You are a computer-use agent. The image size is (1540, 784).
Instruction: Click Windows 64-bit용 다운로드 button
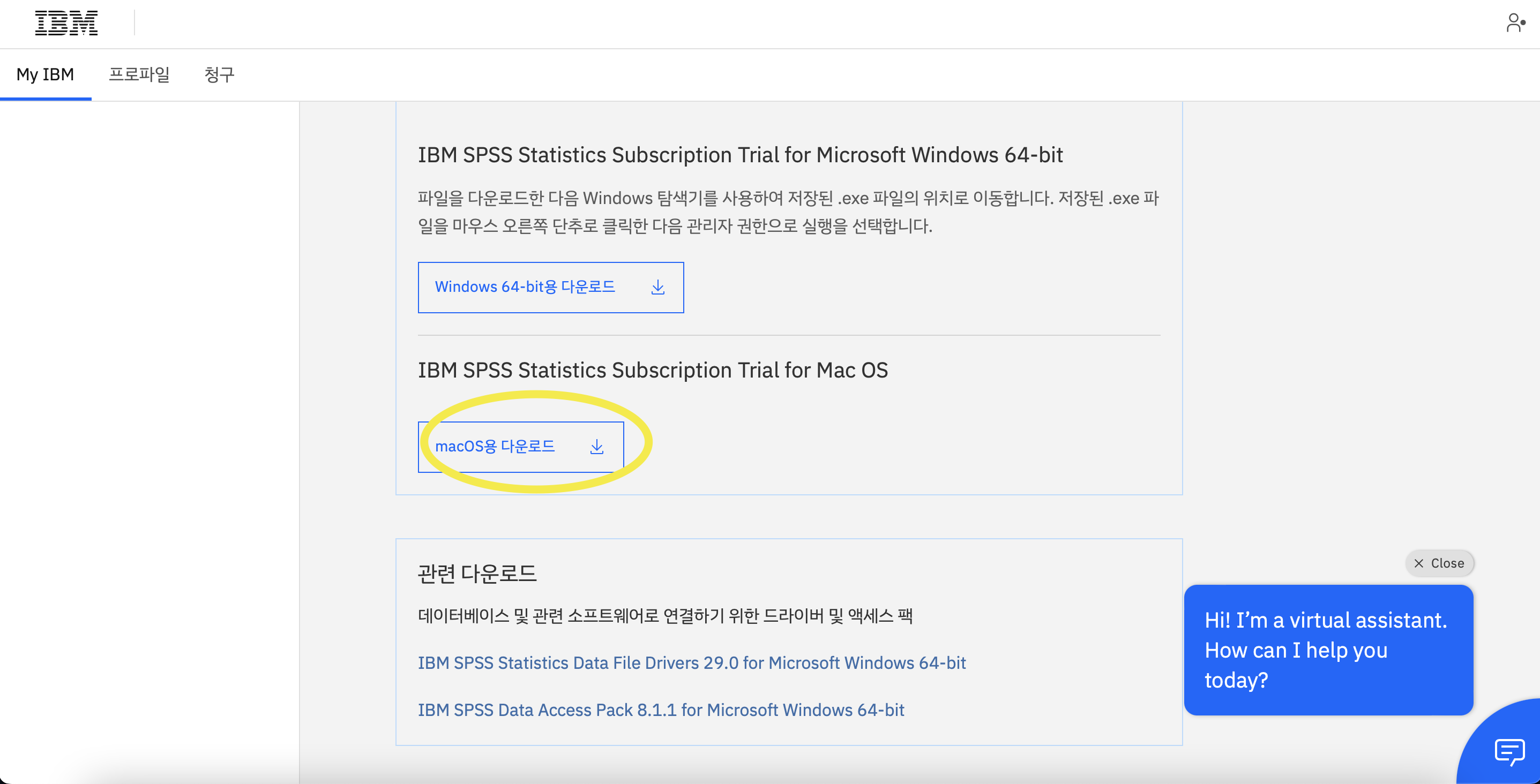(x=551, y=288)
